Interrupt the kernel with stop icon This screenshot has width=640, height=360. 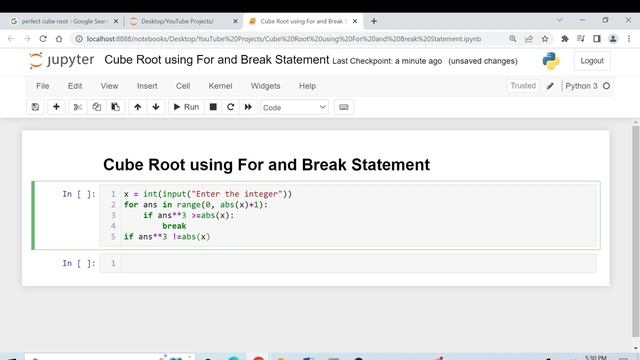pos(213,107)
